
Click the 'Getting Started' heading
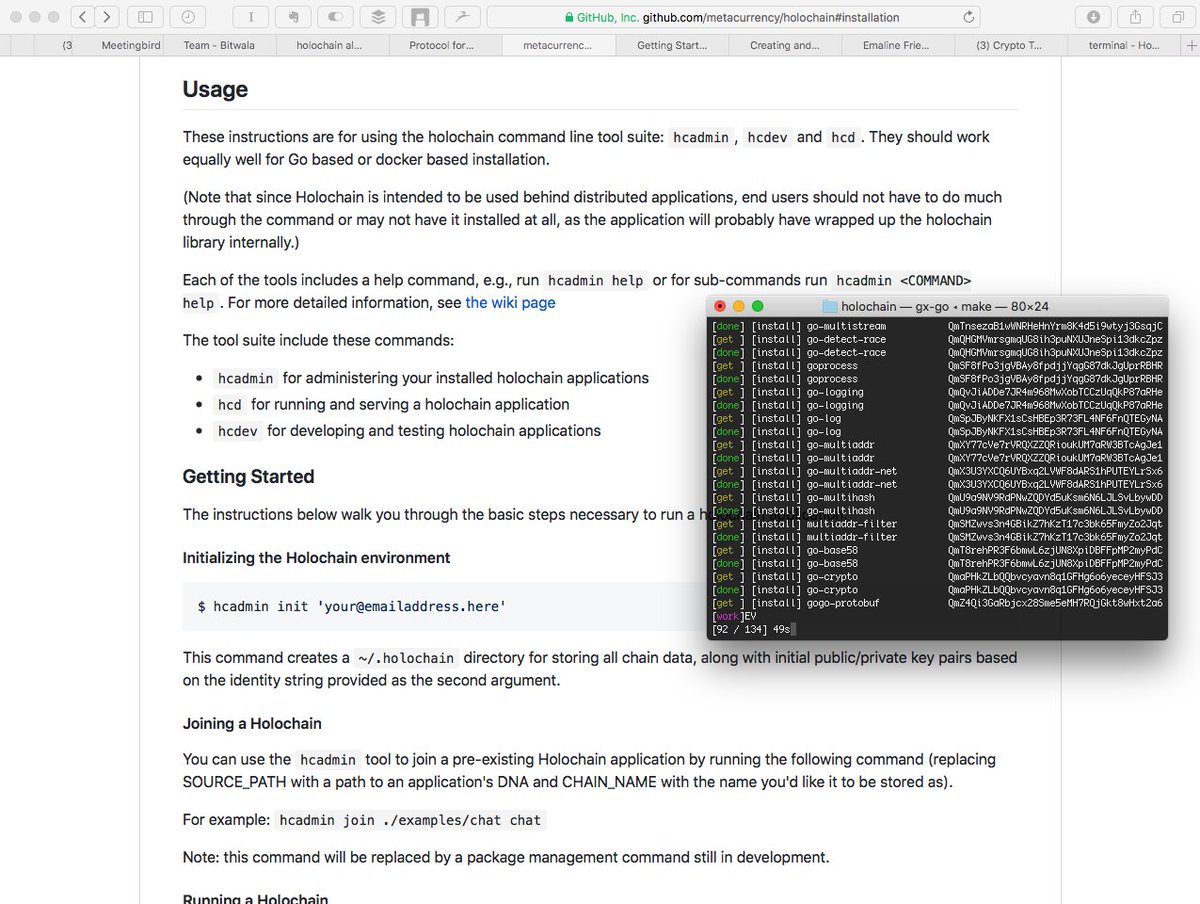(x=248, y=476)
